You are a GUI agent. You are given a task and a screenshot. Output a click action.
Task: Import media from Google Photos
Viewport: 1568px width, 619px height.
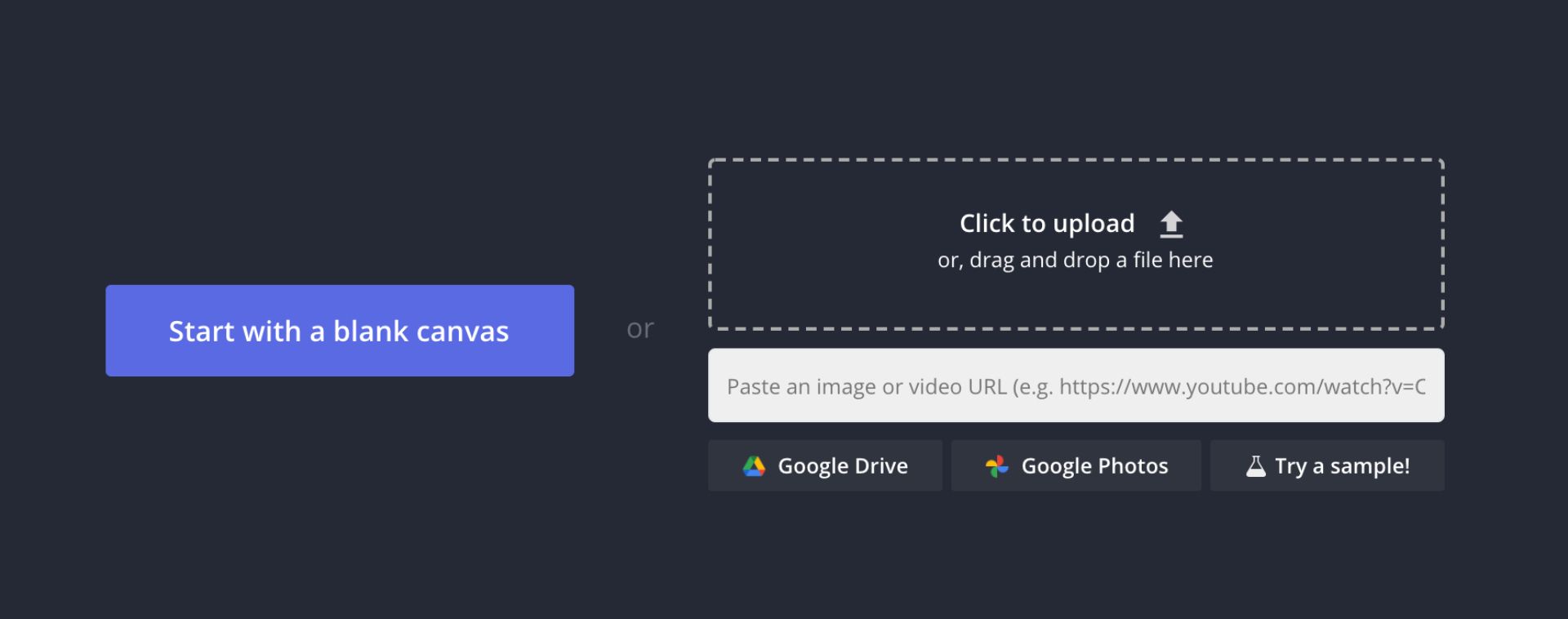pyautogui.click(x=1076, y=465)
